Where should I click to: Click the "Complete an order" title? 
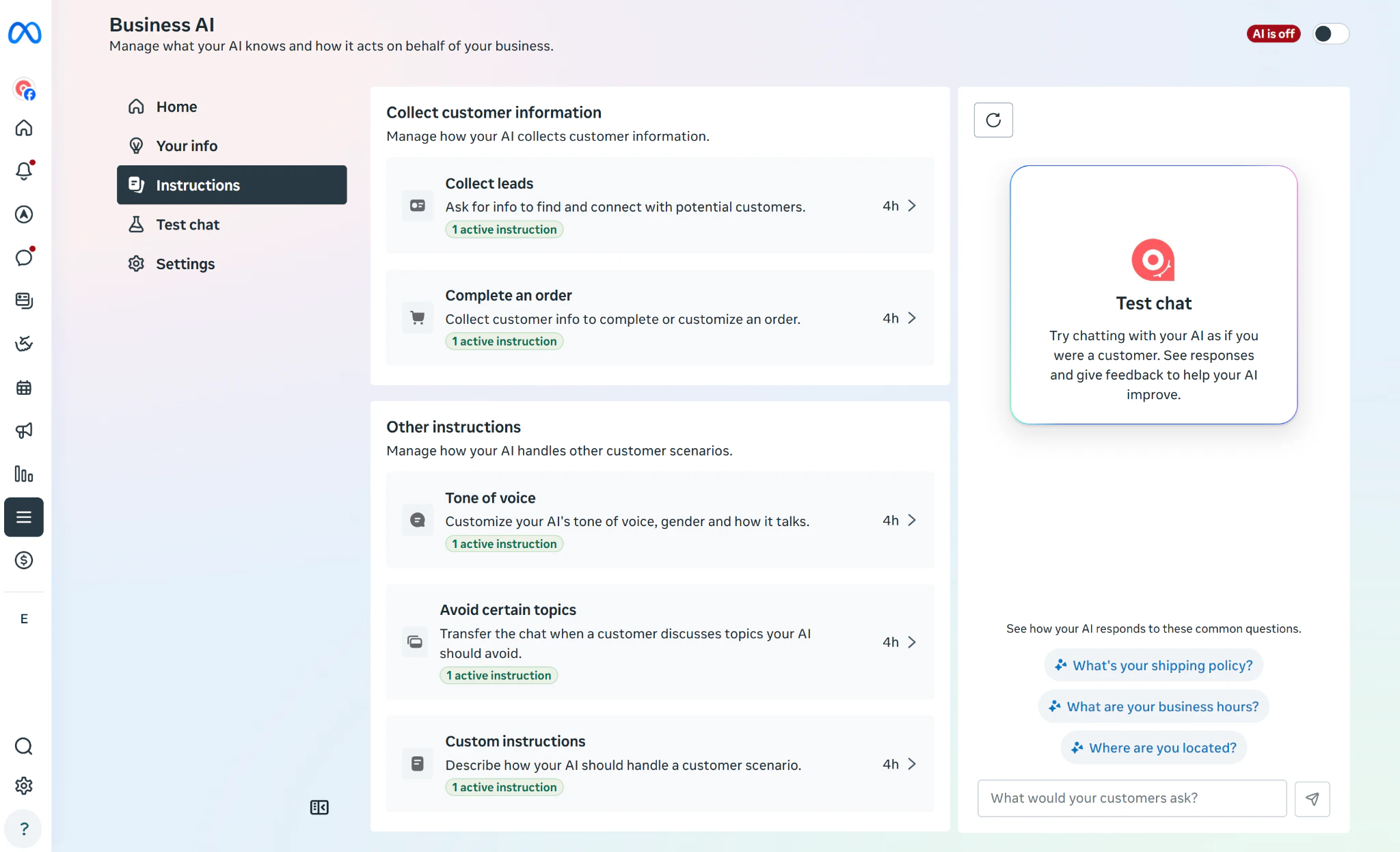click(x=509, y=295)
